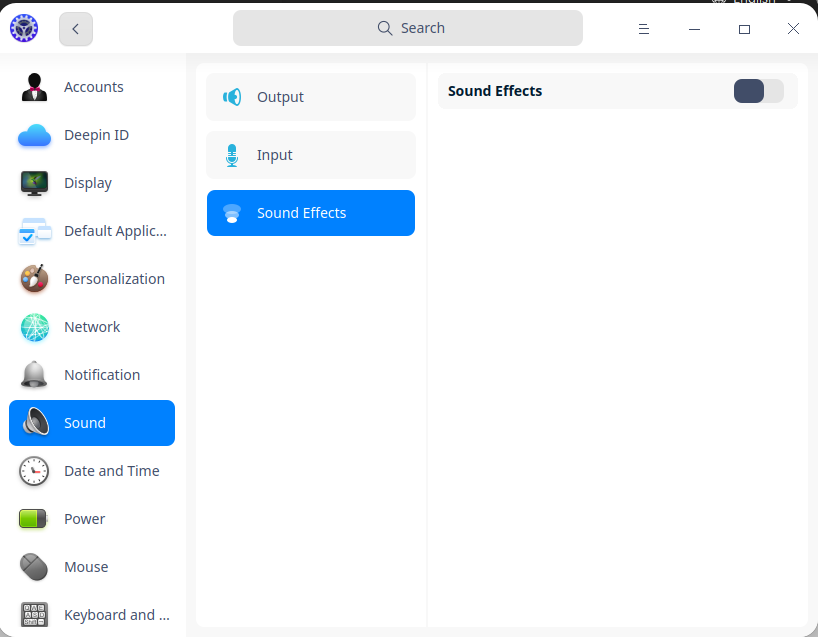Close the Control Center window
The height and width of the screenshot is (637, 818).
(x=793, y=29)
